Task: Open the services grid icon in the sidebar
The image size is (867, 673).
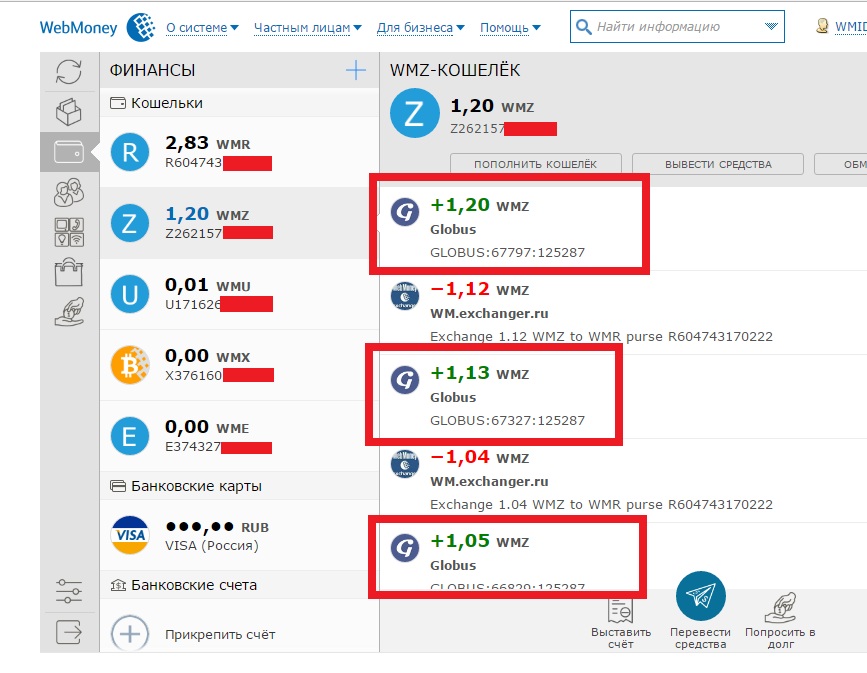Action: [x=69, y=232]
